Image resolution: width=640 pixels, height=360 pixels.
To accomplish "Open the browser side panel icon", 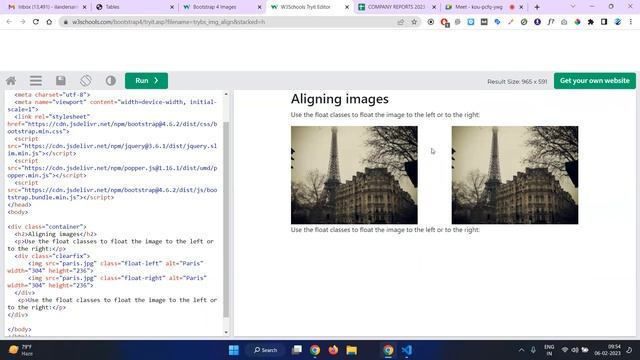I will coord(604,22).
